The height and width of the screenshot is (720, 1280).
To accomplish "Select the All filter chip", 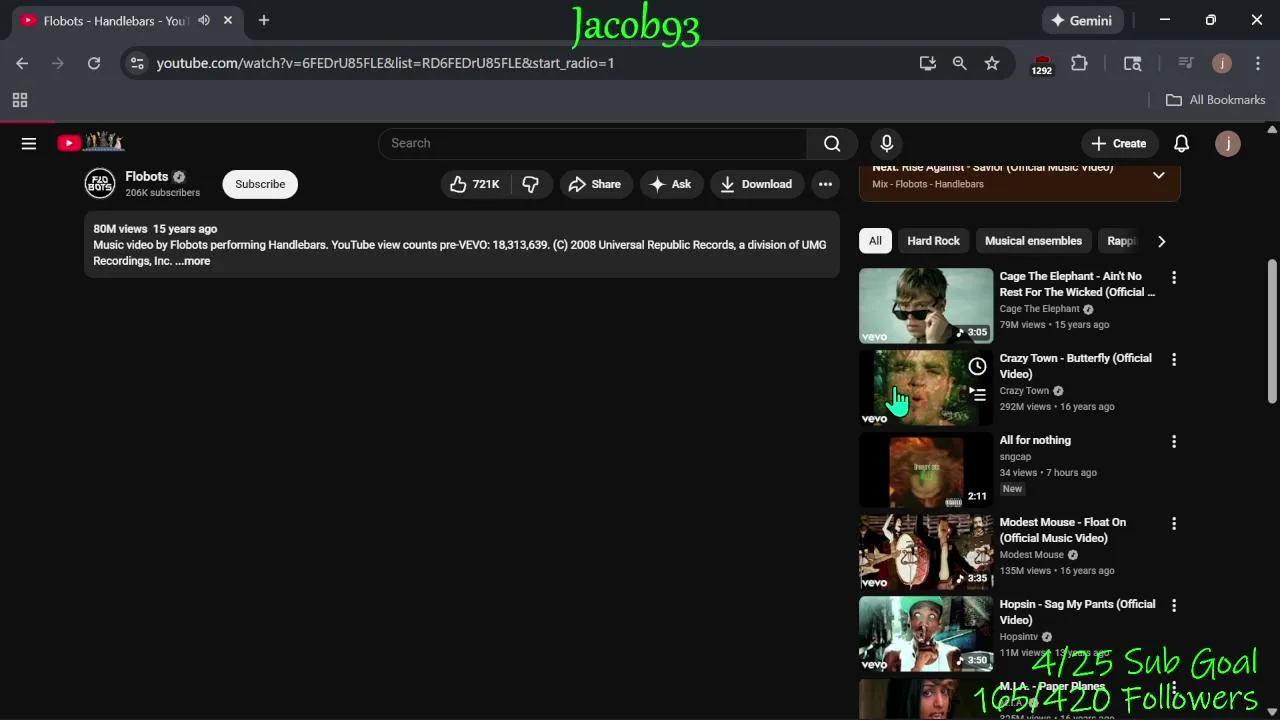I will 875,241.
